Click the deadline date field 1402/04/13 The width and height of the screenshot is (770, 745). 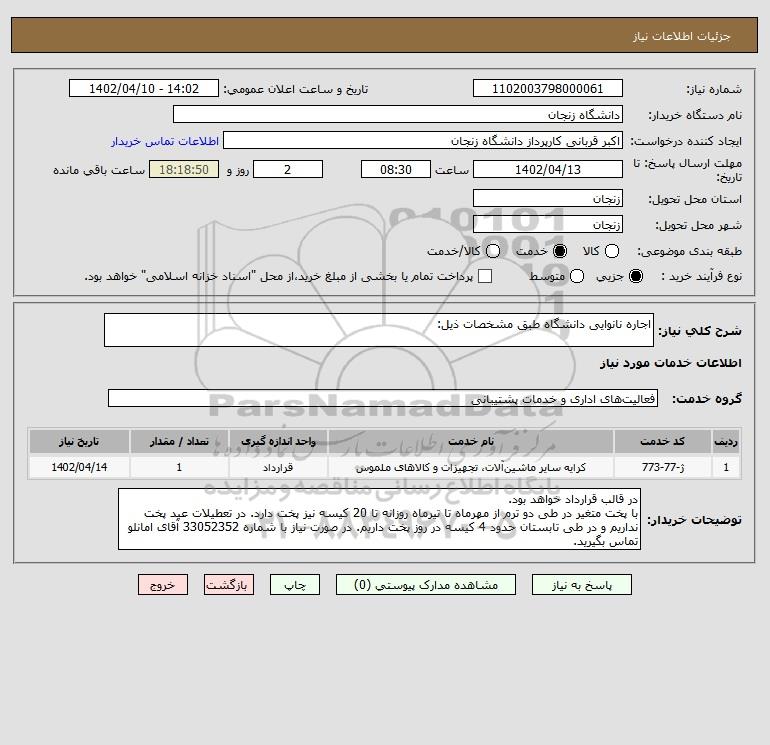click(x=548, y=169)
